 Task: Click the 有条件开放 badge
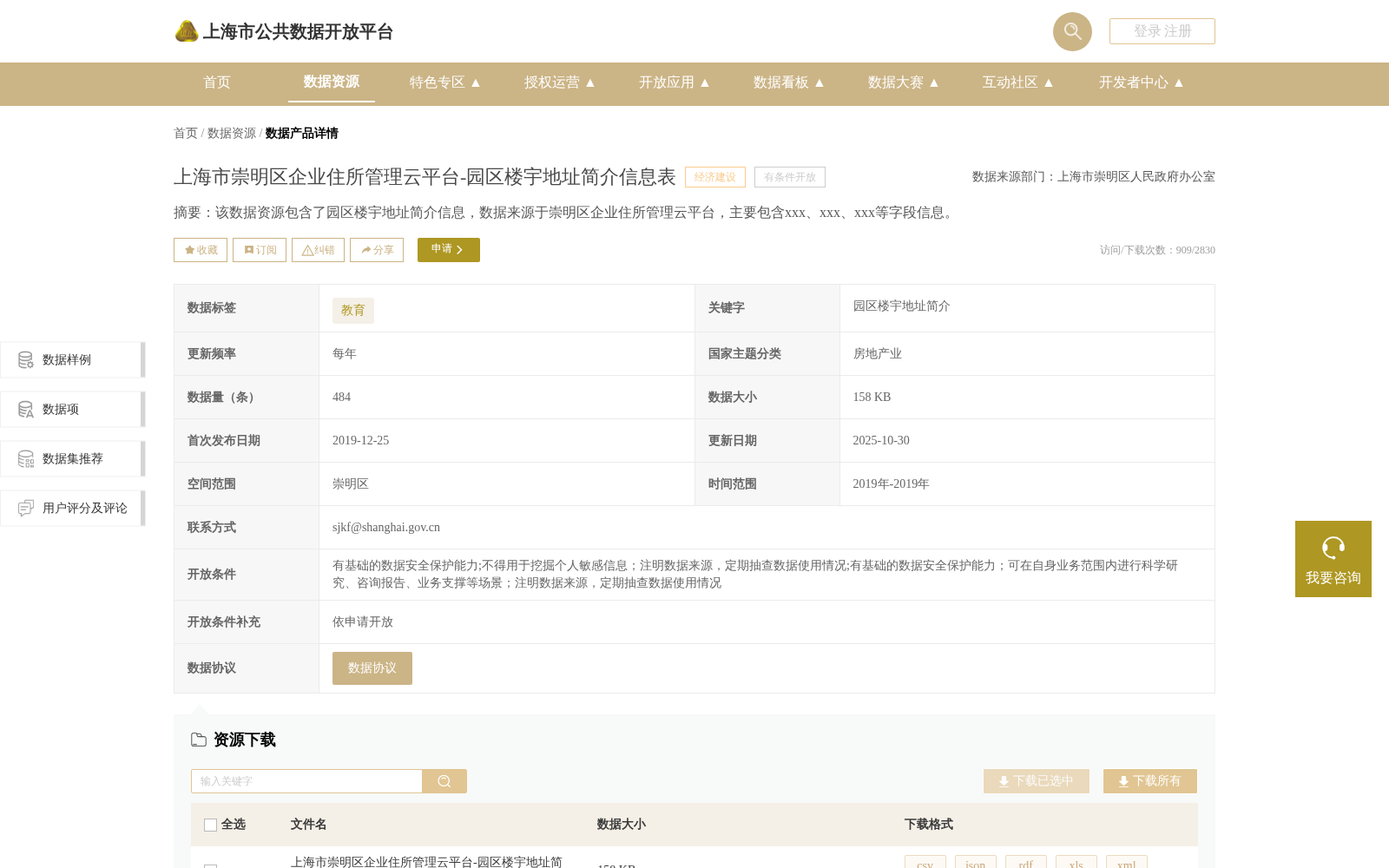pyautogui.click(x=790, y=177)
